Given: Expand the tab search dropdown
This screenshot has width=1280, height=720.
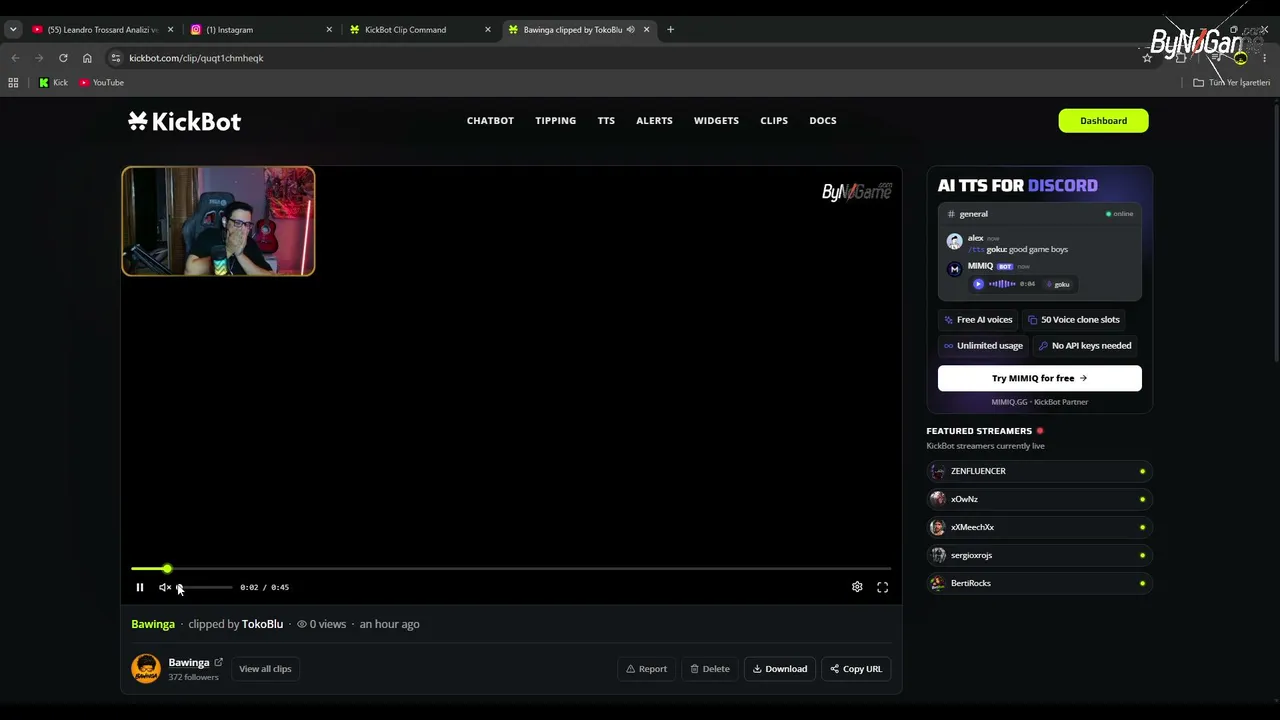Looking at the screenshot, I should (13, 30).
